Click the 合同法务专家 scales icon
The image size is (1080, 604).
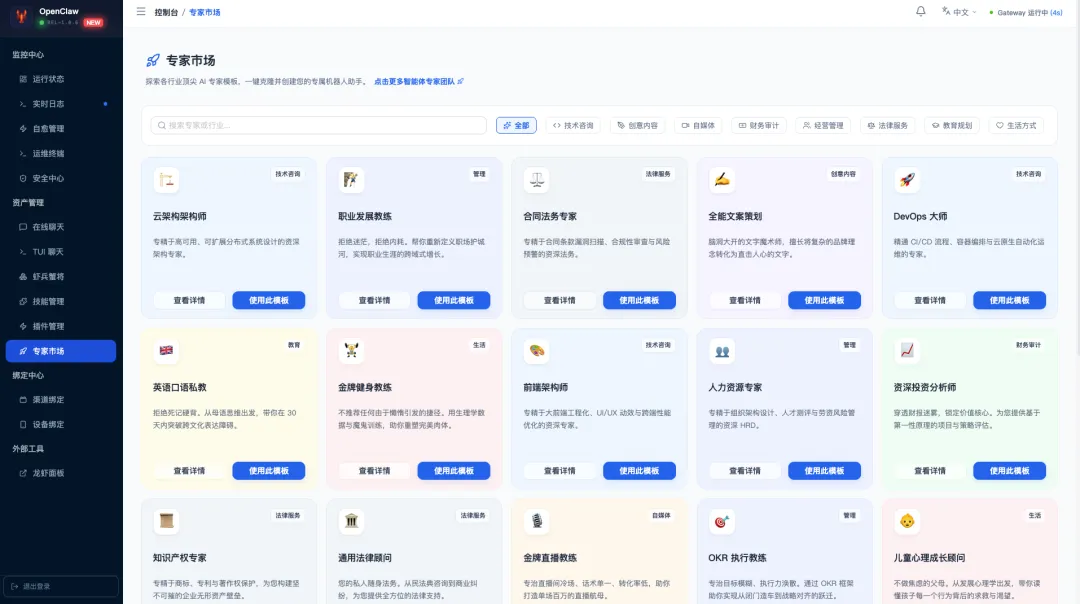coord(537,180)
